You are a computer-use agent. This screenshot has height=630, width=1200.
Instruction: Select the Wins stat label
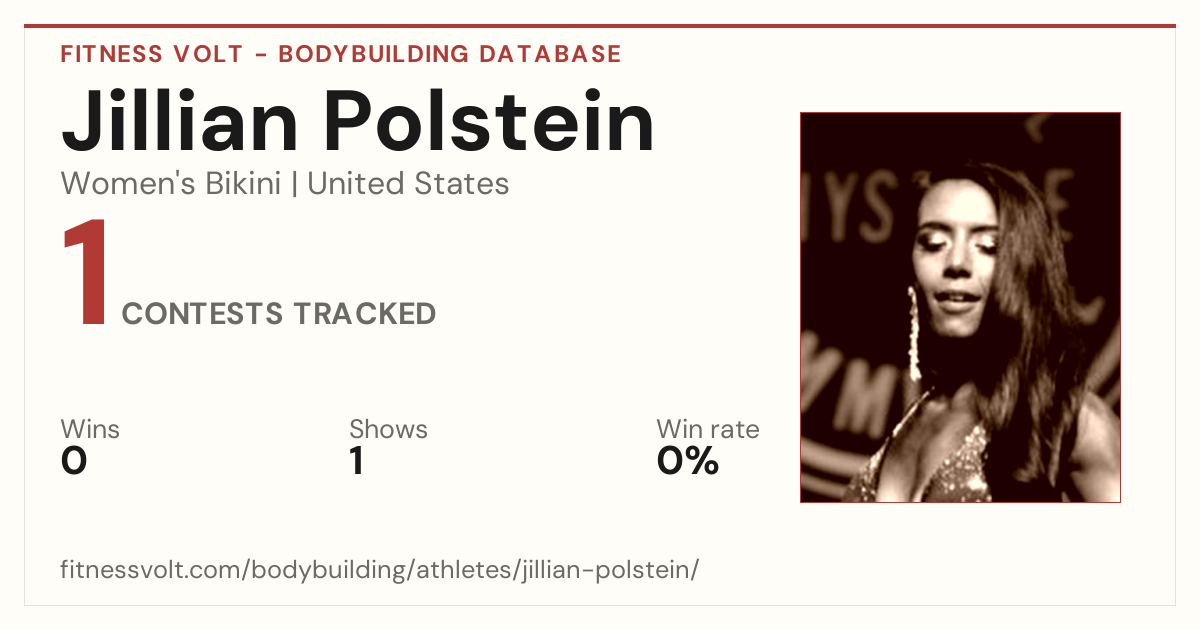pos(90,430)
